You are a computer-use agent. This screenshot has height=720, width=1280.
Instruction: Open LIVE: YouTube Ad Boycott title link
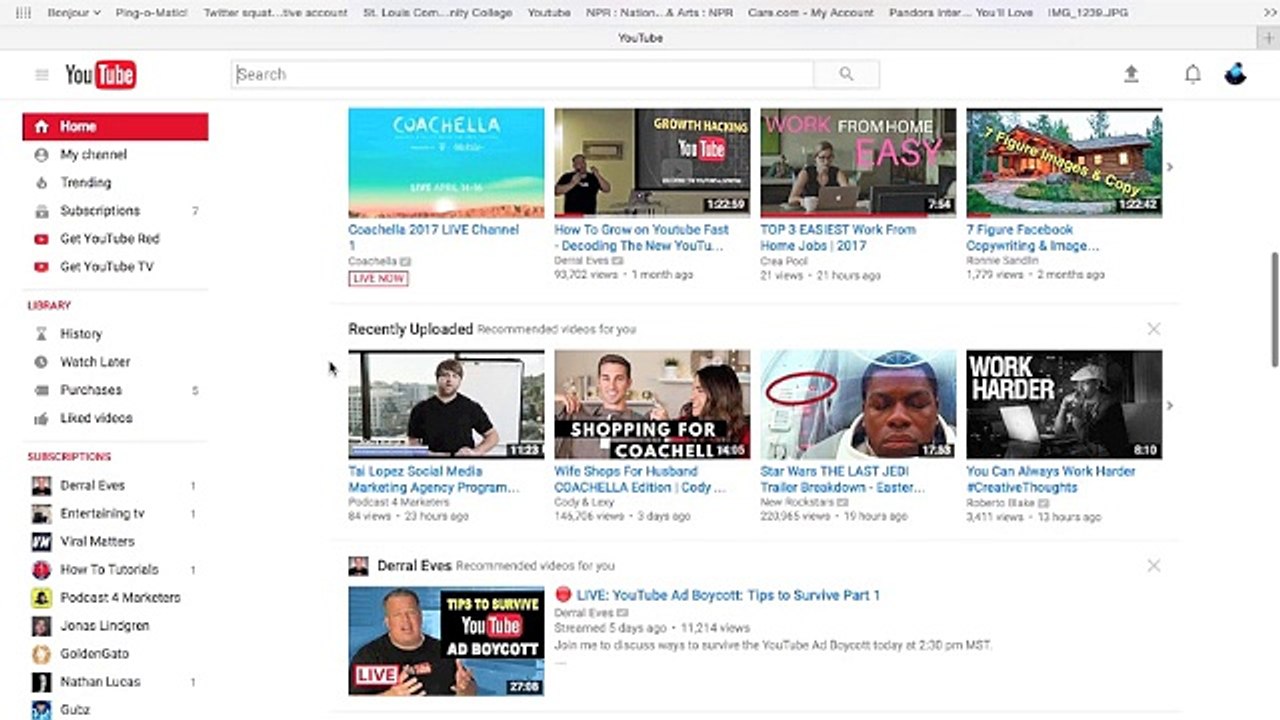click(728, 595)
